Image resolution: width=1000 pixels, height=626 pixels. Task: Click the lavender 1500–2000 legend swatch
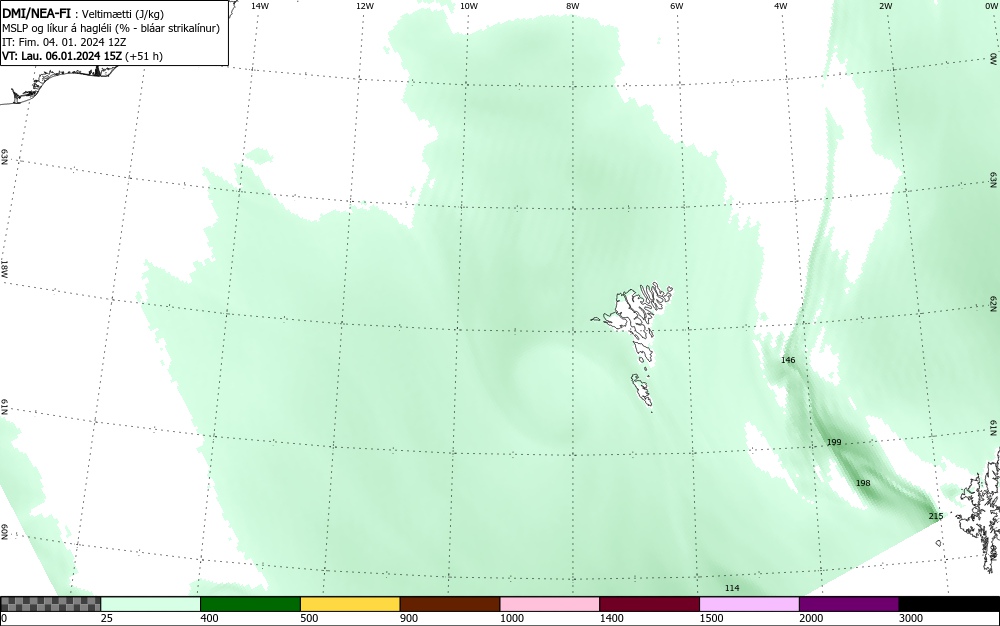pyautogui.click(x=749, y=604)
